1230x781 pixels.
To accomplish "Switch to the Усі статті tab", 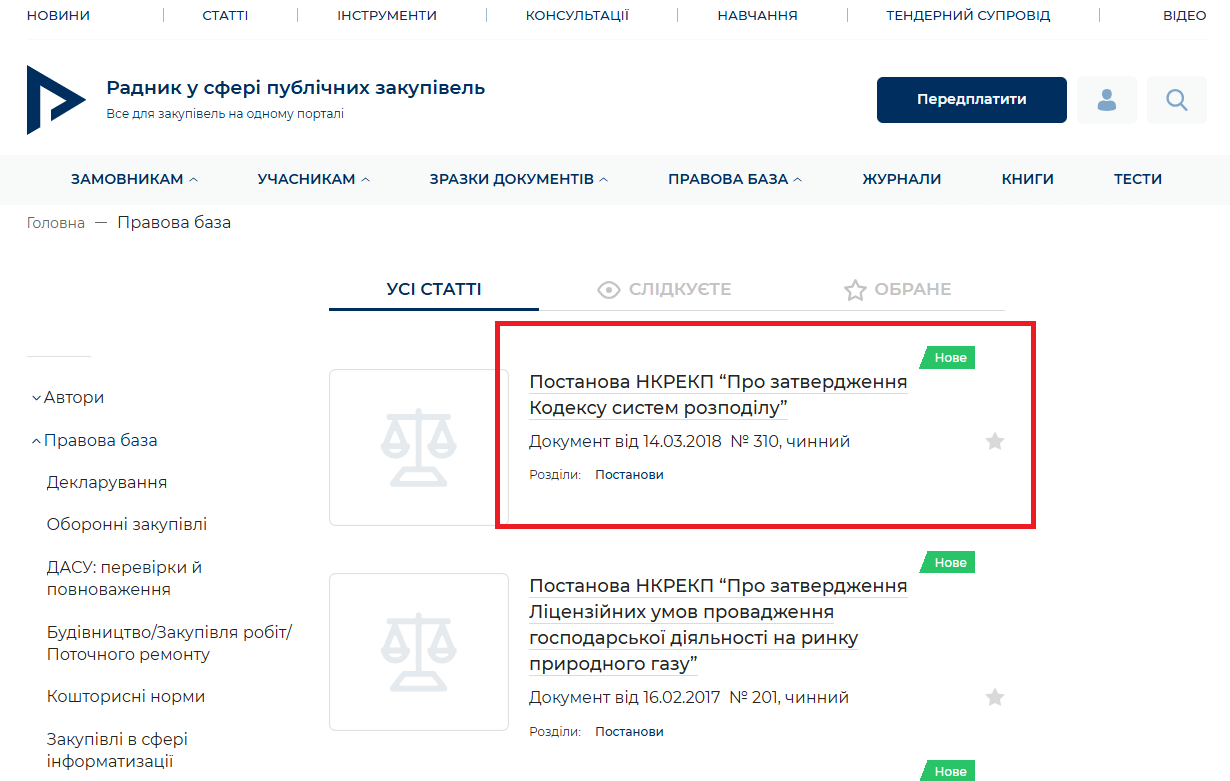I will [434, 289].
